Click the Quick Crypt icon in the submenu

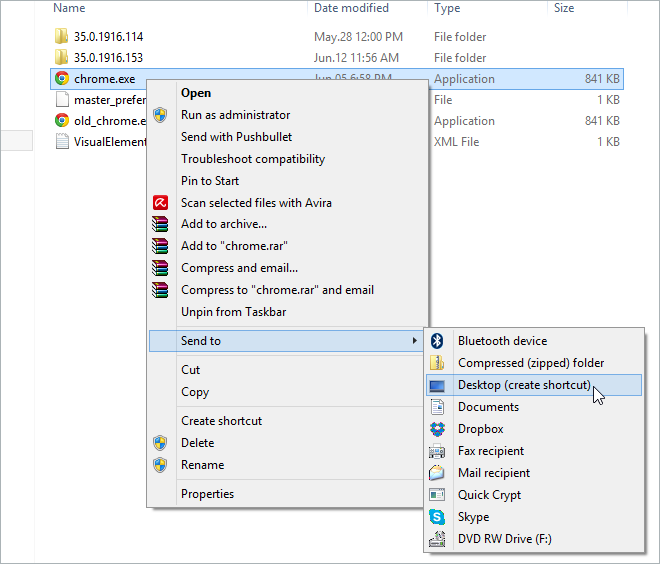(437, 495)
